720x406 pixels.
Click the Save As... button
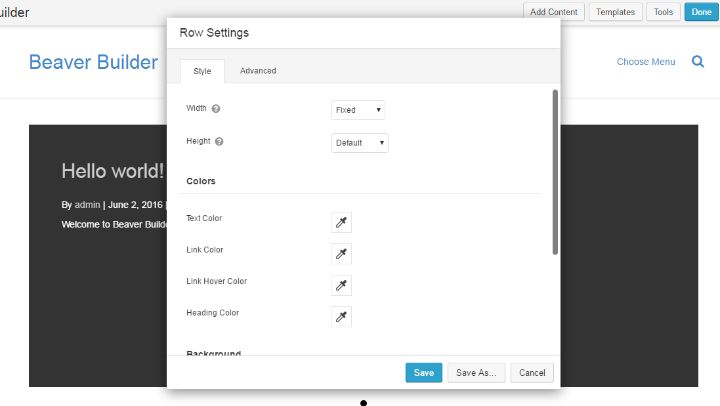[x=476, y=372]
